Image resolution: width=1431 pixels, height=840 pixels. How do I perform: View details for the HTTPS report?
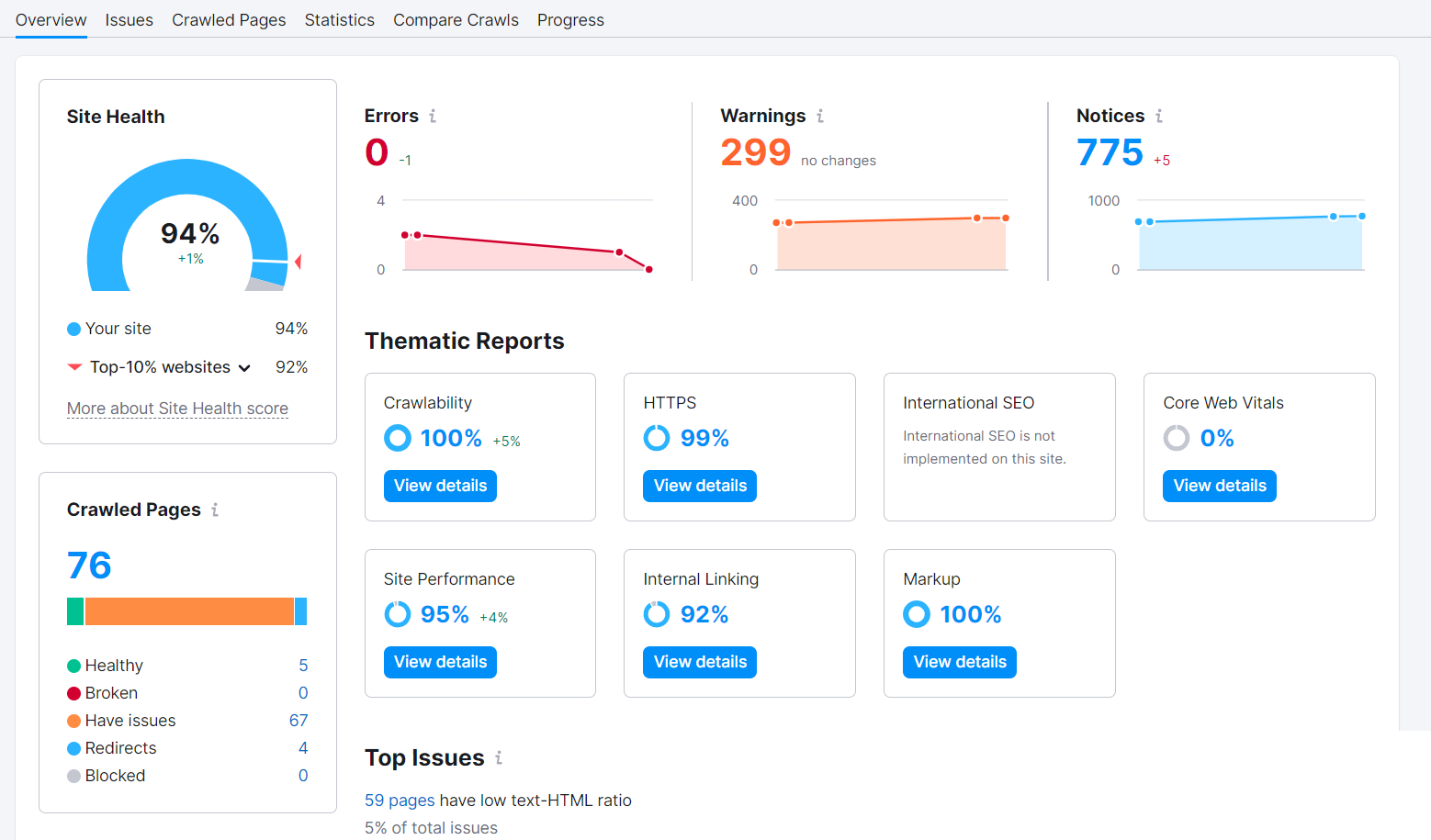(x=700, y=486)
